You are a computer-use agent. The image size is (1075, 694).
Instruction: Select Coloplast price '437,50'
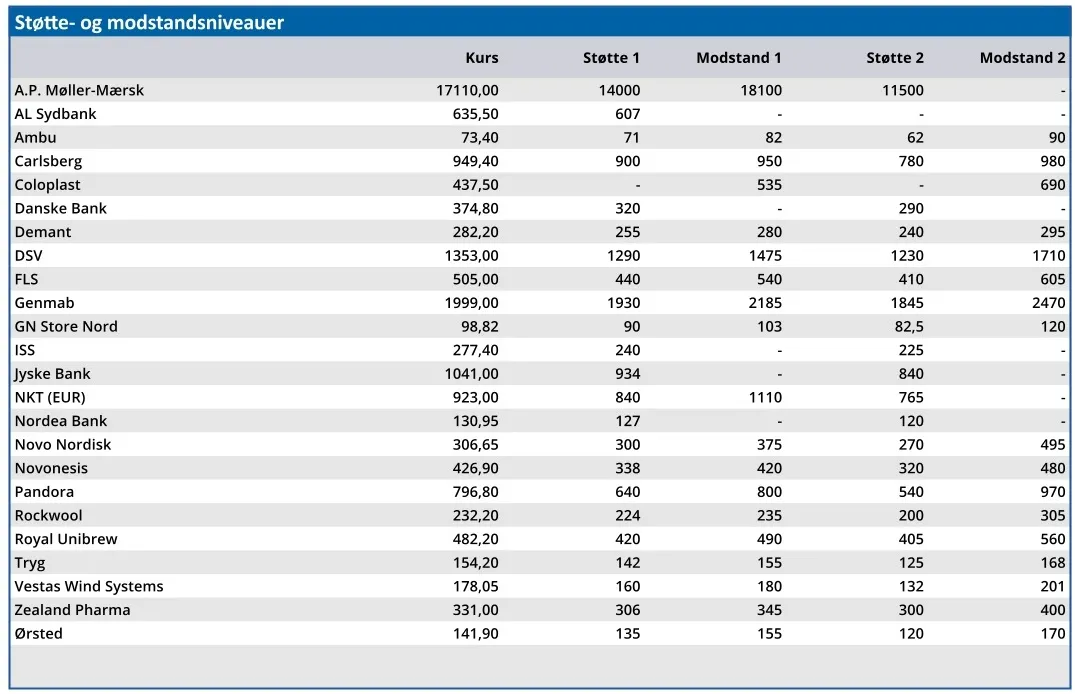tap(475, 184)
